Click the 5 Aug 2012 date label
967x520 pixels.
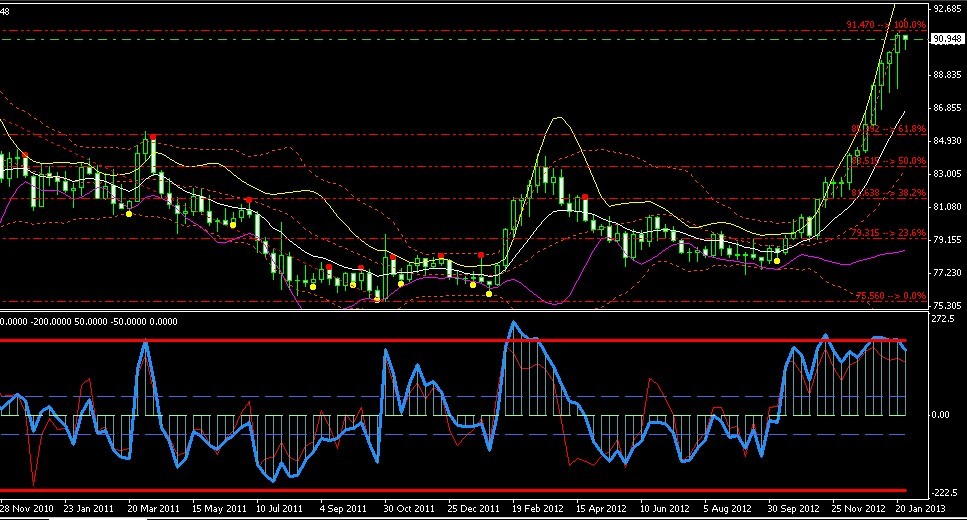tap(727, 509)
